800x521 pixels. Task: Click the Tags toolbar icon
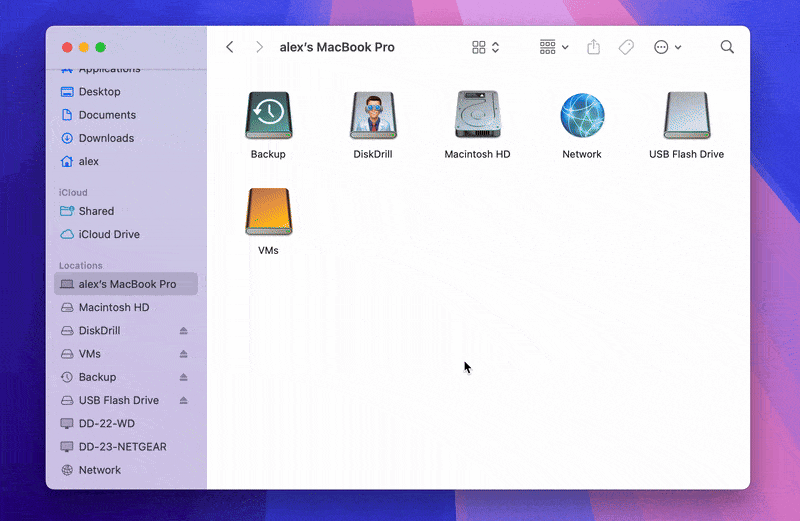click(626, 47)
